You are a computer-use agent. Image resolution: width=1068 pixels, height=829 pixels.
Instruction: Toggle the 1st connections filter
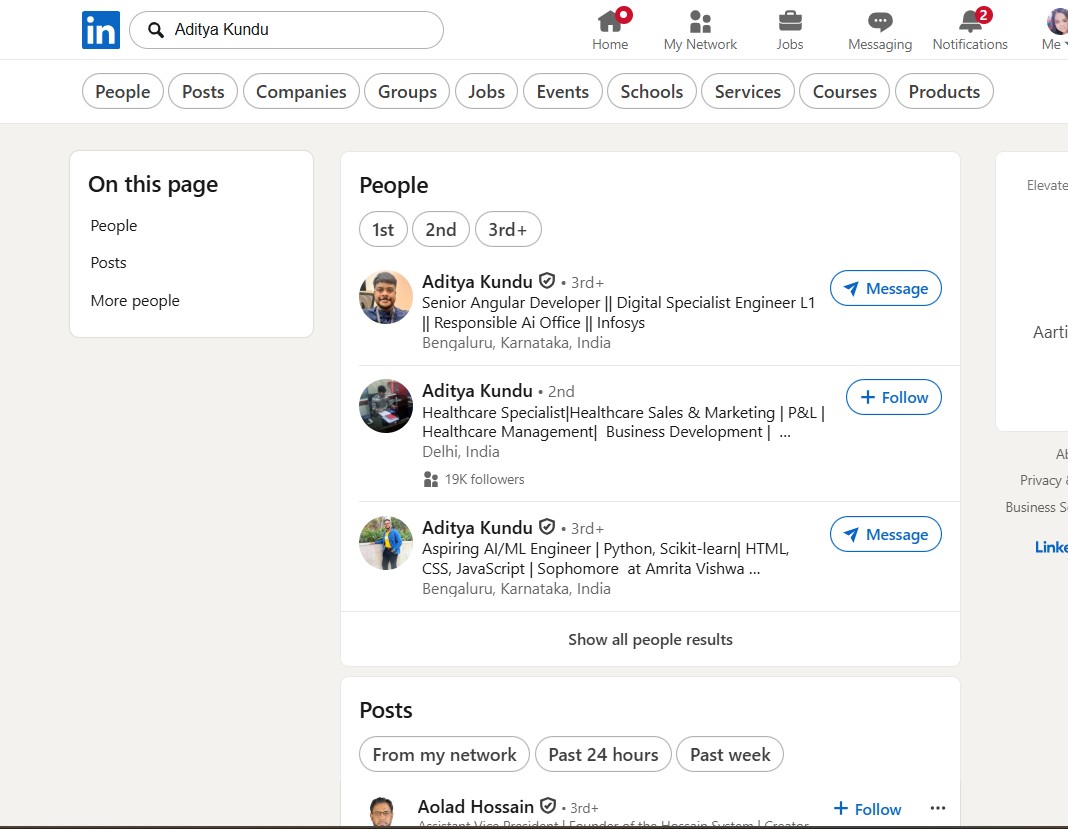click(383, 229)
